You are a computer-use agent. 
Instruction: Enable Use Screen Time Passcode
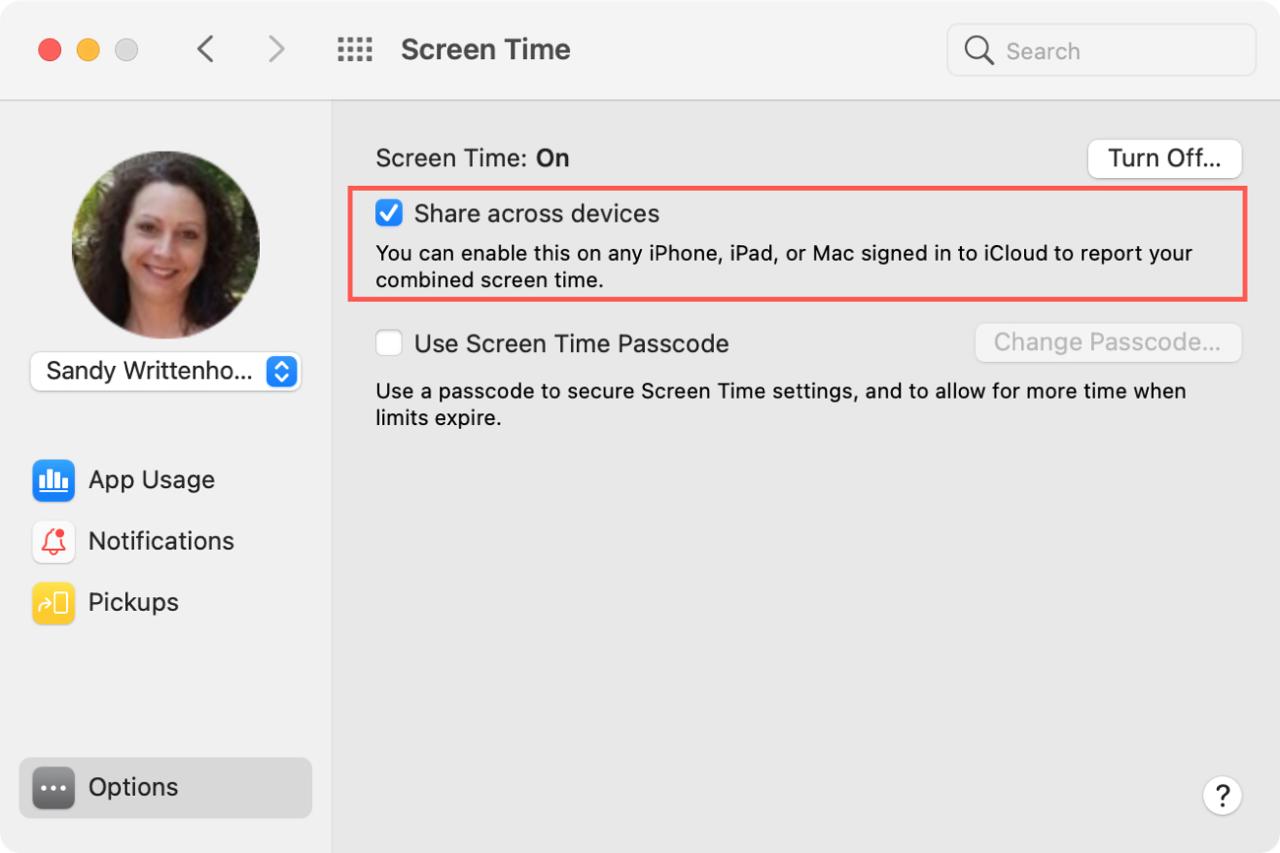[388, 342]
